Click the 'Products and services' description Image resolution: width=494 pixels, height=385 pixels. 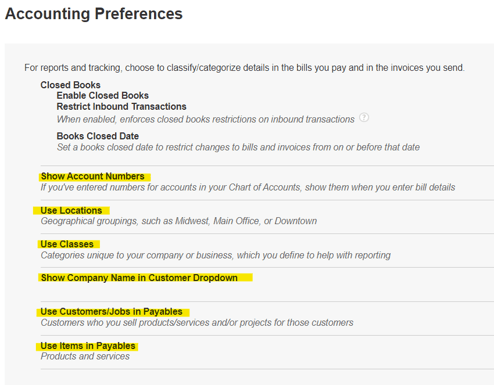coord(85,356)
